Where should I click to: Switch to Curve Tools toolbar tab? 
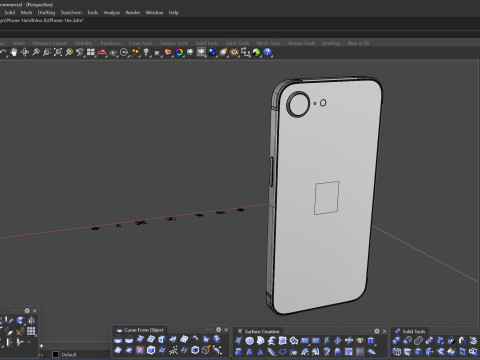(x=140, y=43)
